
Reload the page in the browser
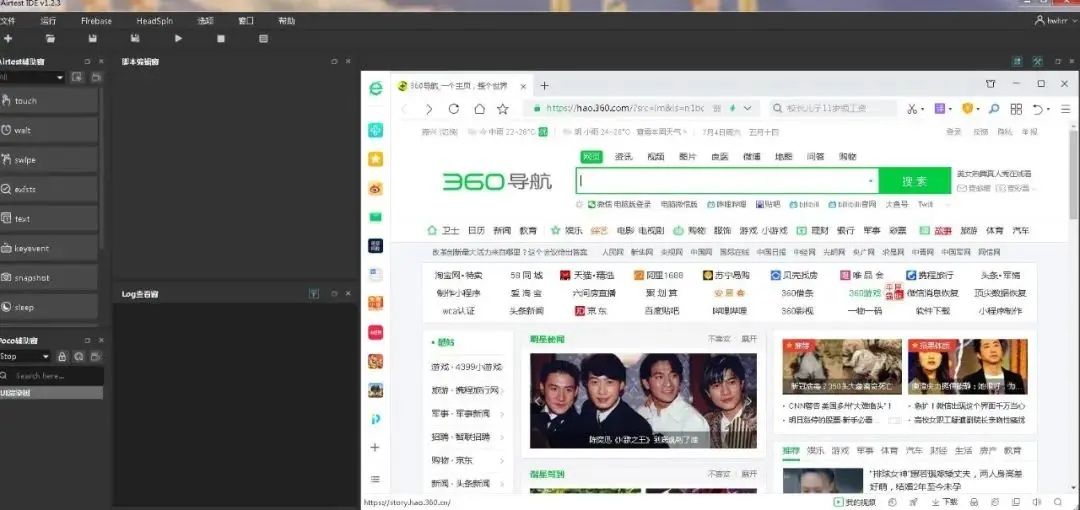[x=453, y=109]
